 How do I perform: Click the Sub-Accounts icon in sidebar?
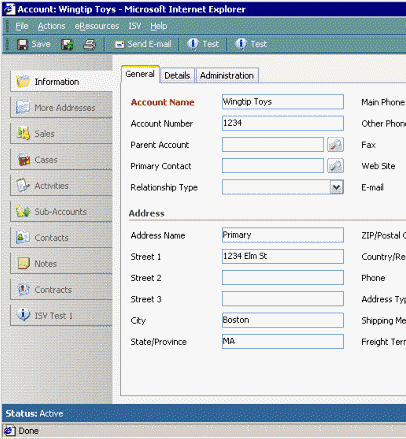click(23, 211)
